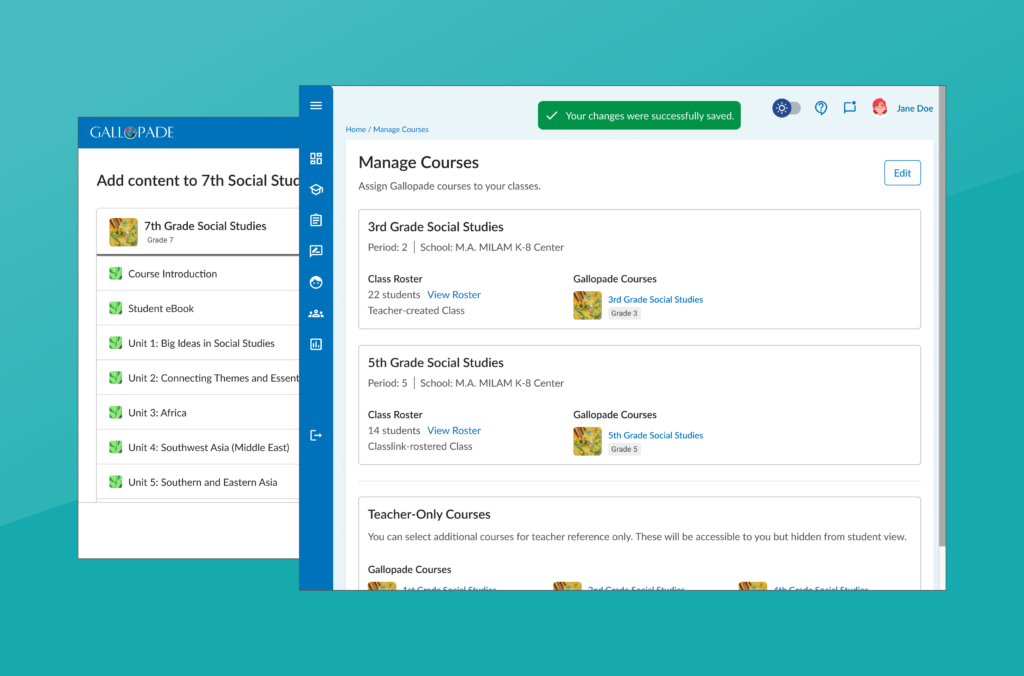Open the 5th Grade Social Studies course link

(x=655, y=435)
